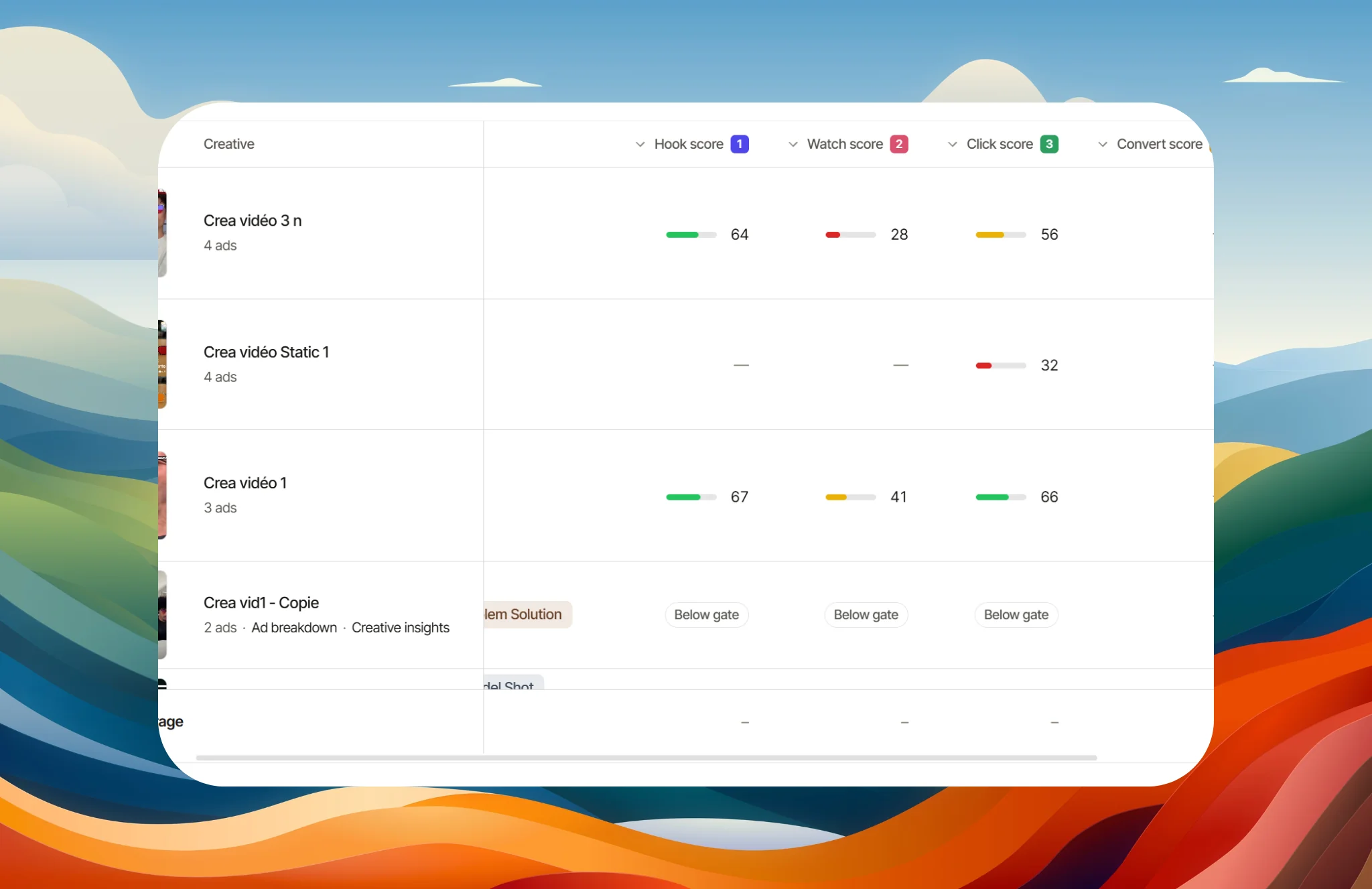
Task: Click the Problem Solution tag
Action: coord(528,614)
